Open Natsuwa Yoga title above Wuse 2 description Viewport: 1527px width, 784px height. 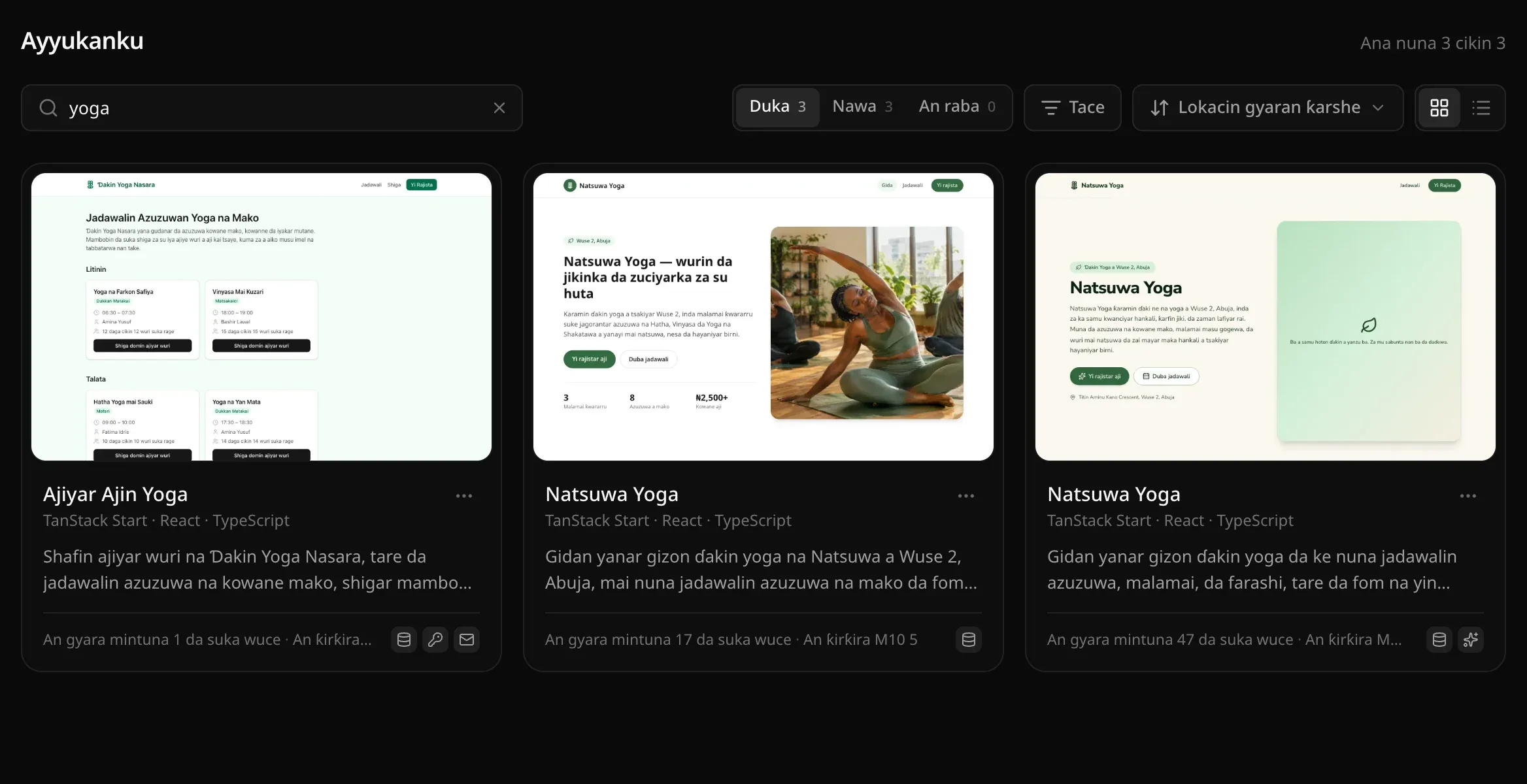[x=612, y=495]
